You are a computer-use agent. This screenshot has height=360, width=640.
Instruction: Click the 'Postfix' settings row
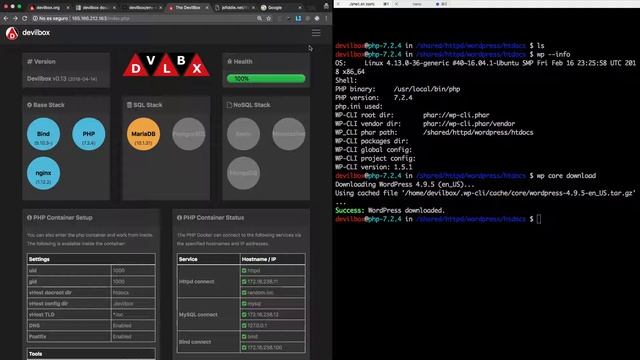[91, 336]
